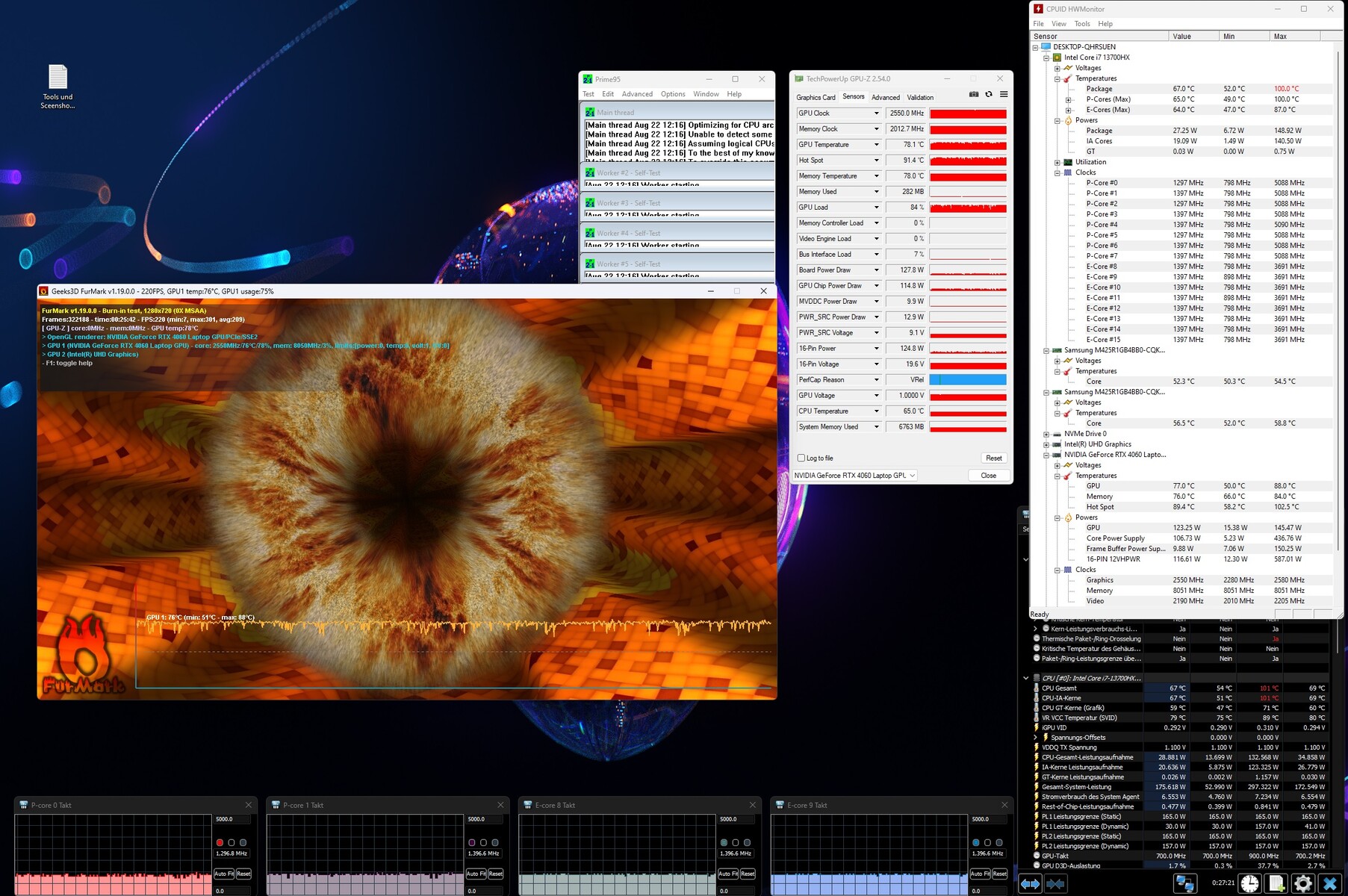Expand the NVMe Drive 0 node

[x=1046, y=434]
